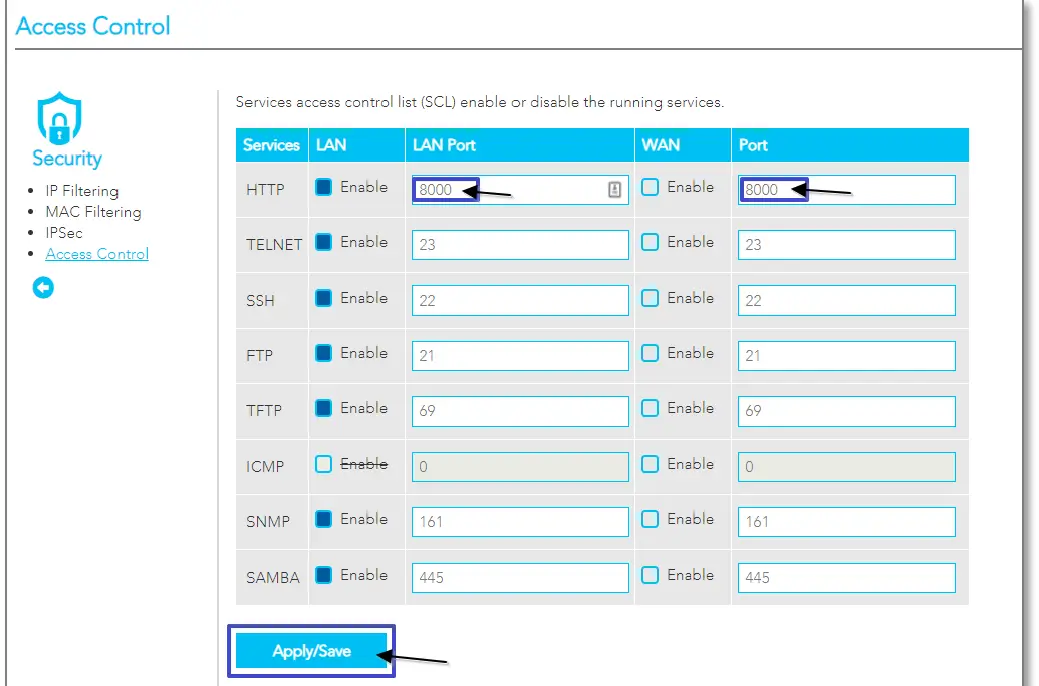Image resolution: width=1039 pixels, height=686 pixels.
Task: Open IP Filtering page
Action: tap(82, 191)
